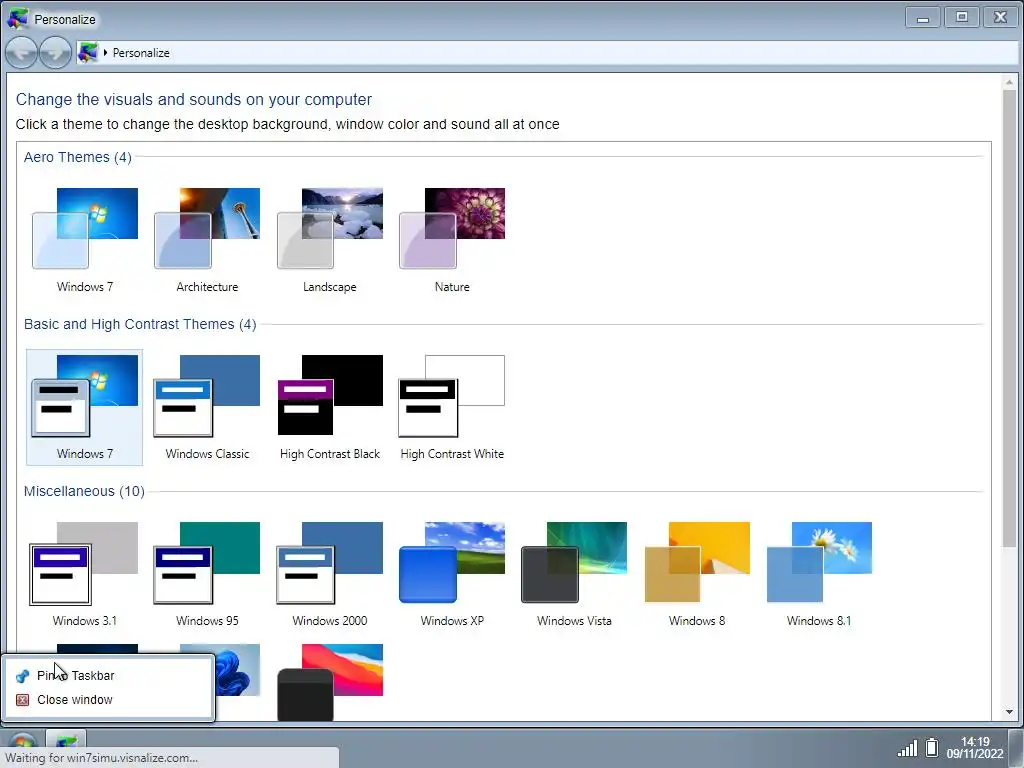The width and height of the screenshot is (1024, 768).
Task: Minimize the Personalize window
Action: [923, 18]
